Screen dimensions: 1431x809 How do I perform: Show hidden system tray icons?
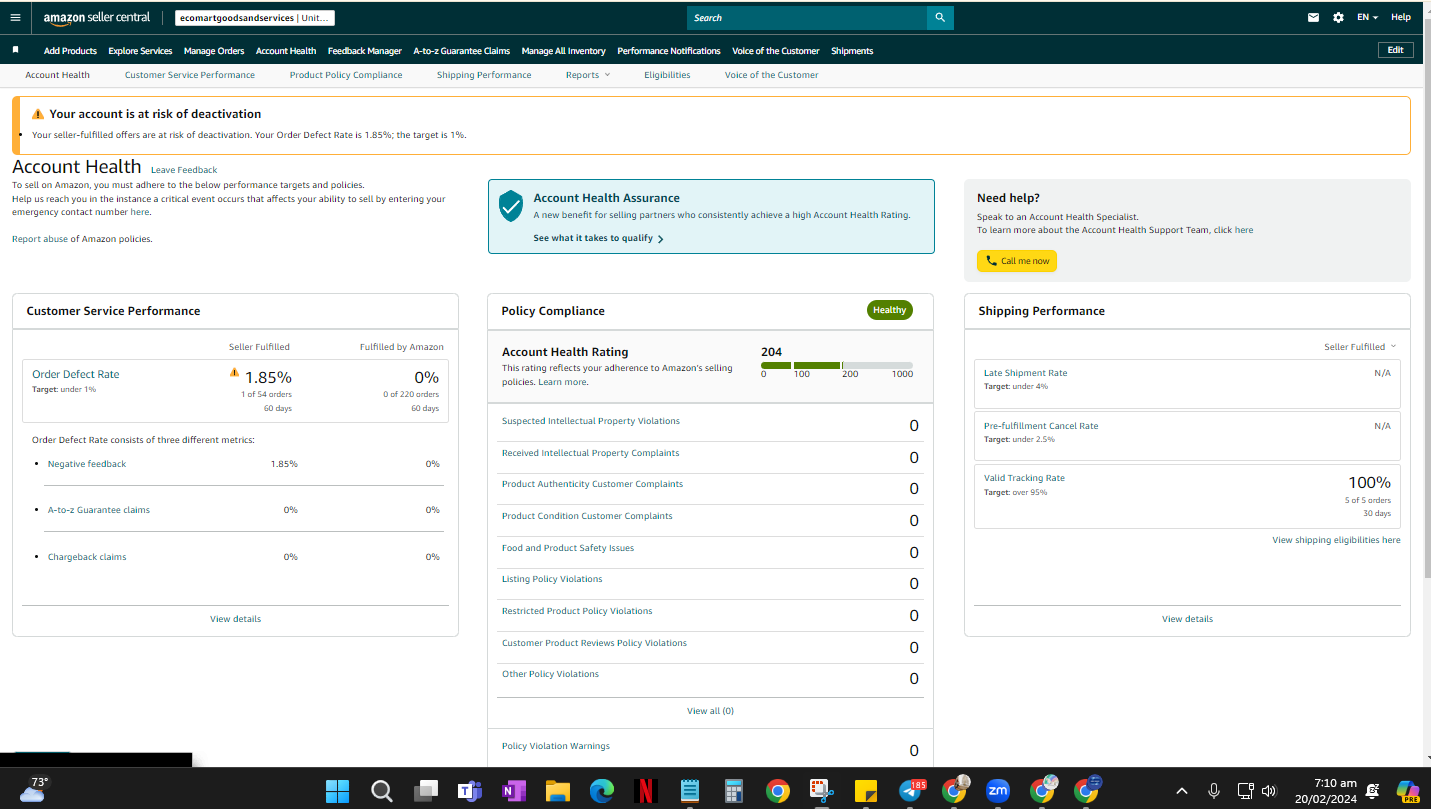tap(1182, 791)
